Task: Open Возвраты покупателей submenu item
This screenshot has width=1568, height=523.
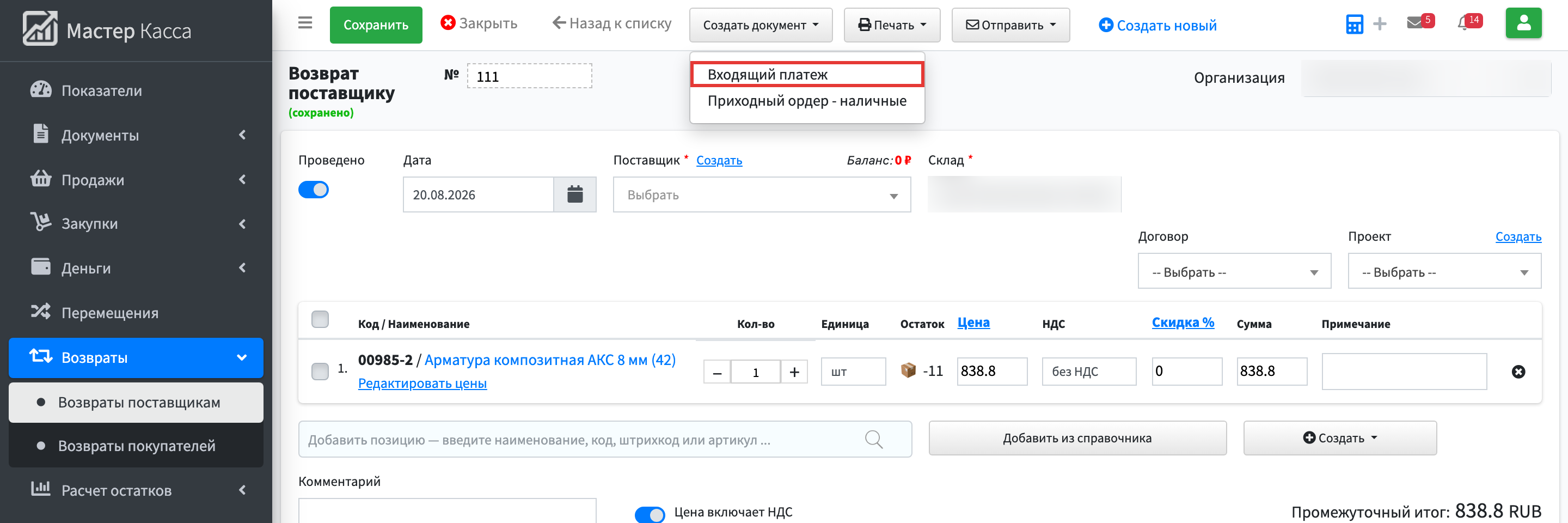Action: click(136, 446)
